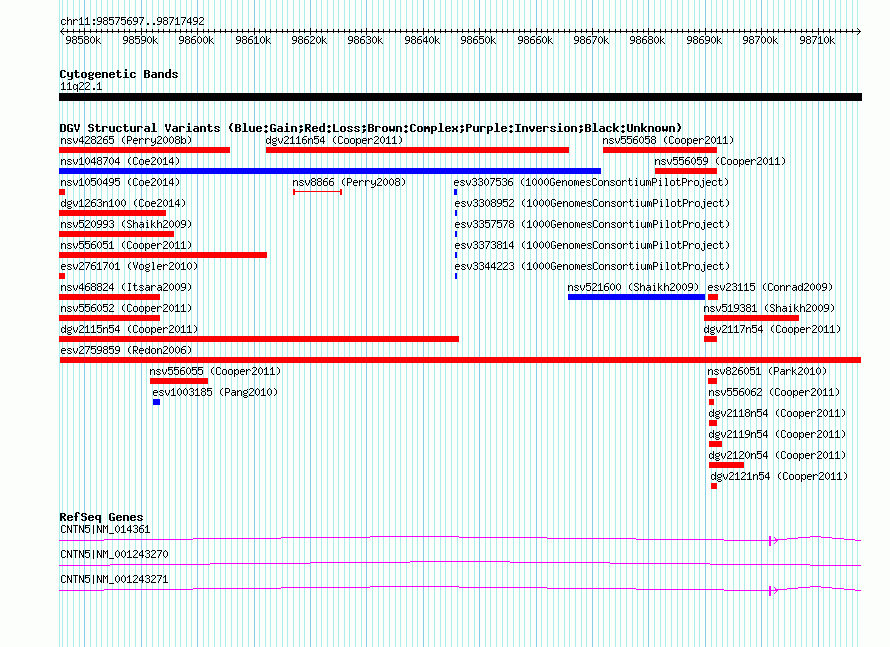Click the exon arrow marker on CNTN5|NM_014361
890x647 pixels.
click(x=773, y=541)
